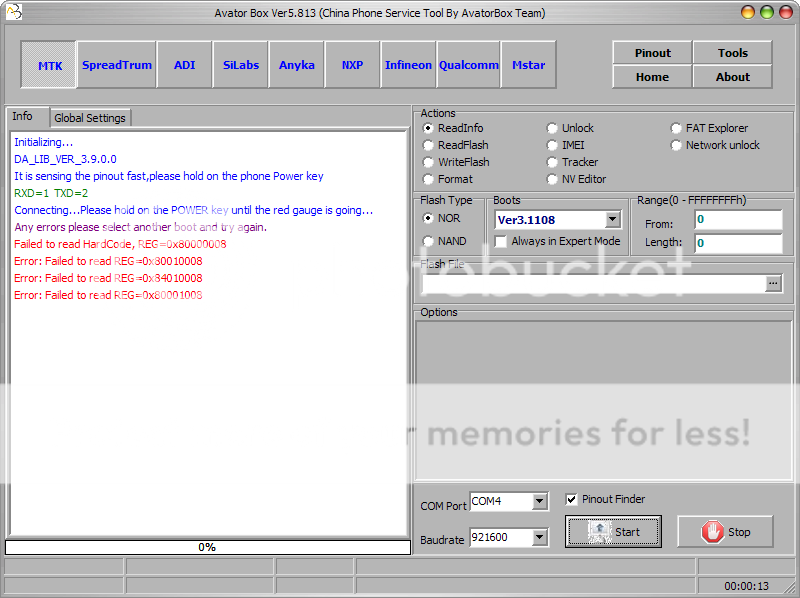Switch to the Global Settings tab

(x=90, y=118)
